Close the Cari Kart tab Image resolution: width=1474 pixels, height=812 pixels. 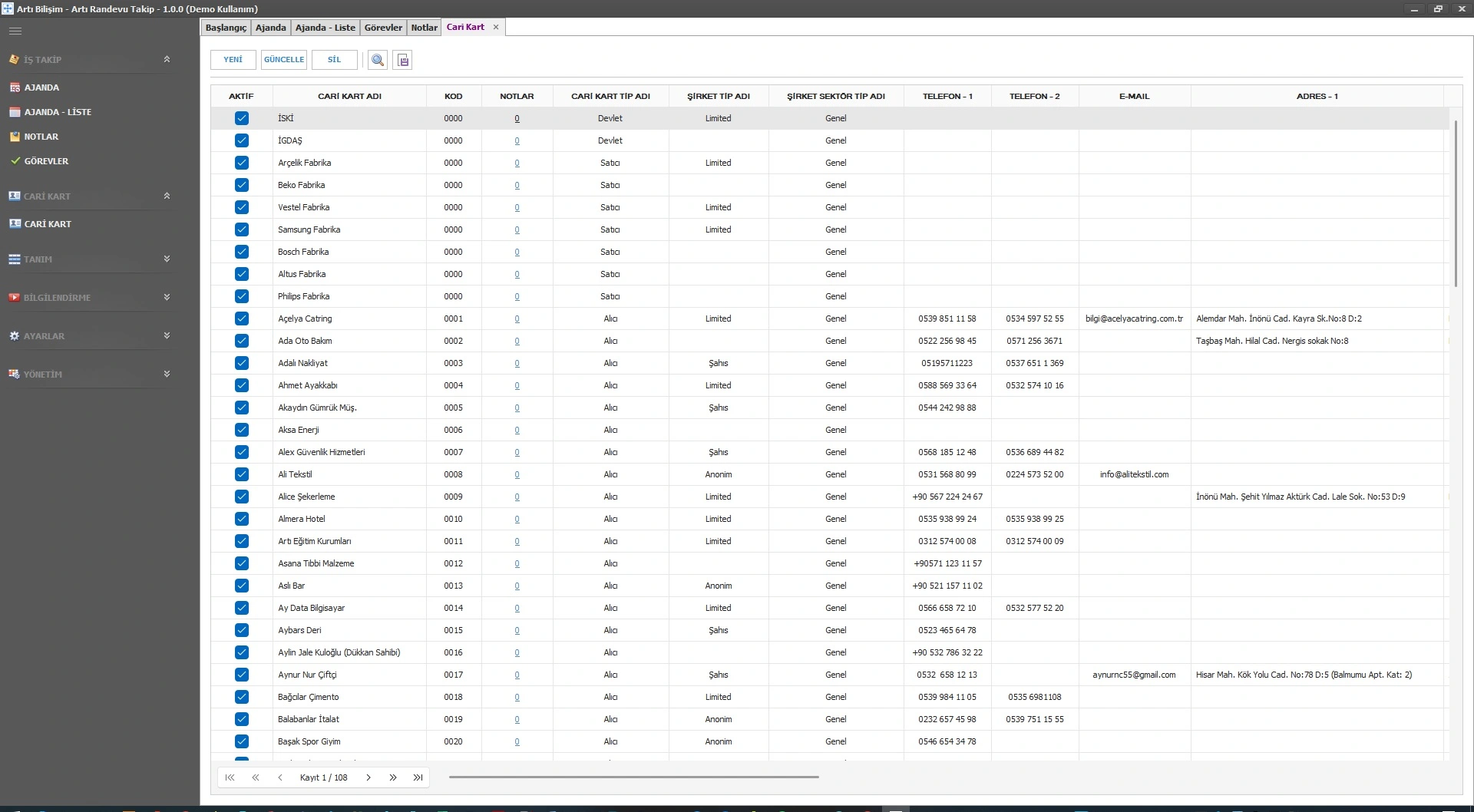click(x=496, y=27)
